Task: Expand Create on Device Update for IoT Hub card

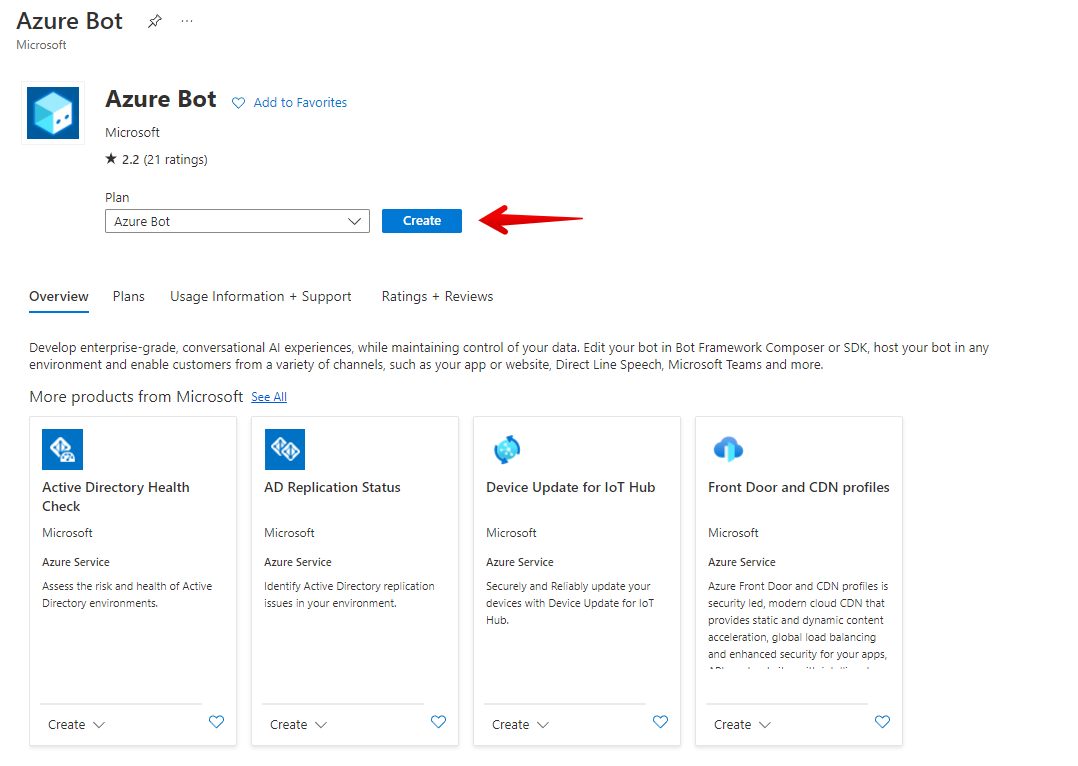Action: pyautogui.click(x=520, y=725)
